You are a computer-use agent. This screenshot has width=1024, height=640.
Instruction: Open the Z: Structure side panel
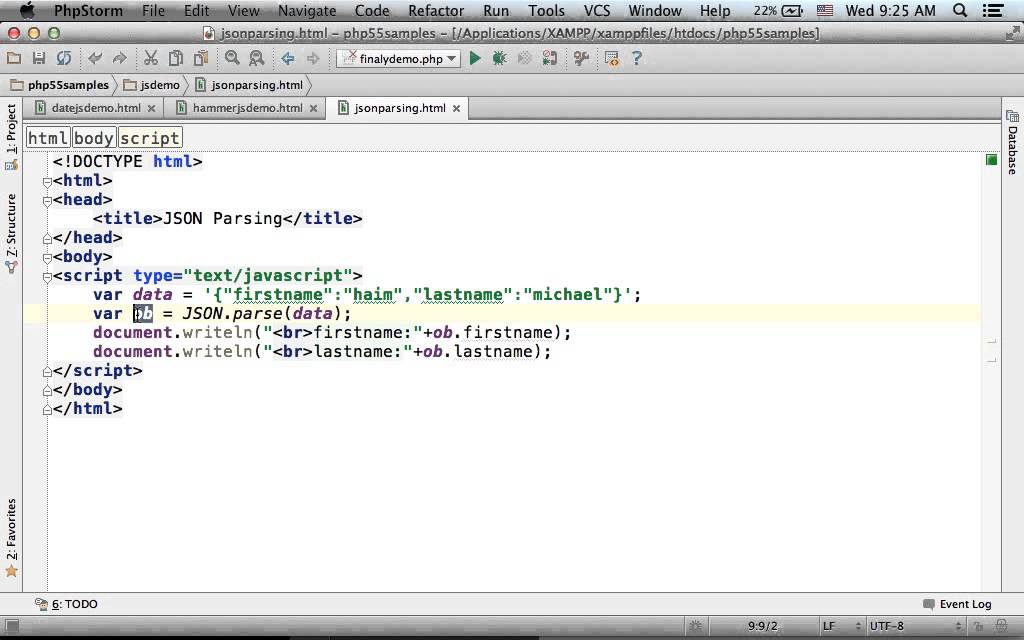pyautogui.click(x=11, y=234)
